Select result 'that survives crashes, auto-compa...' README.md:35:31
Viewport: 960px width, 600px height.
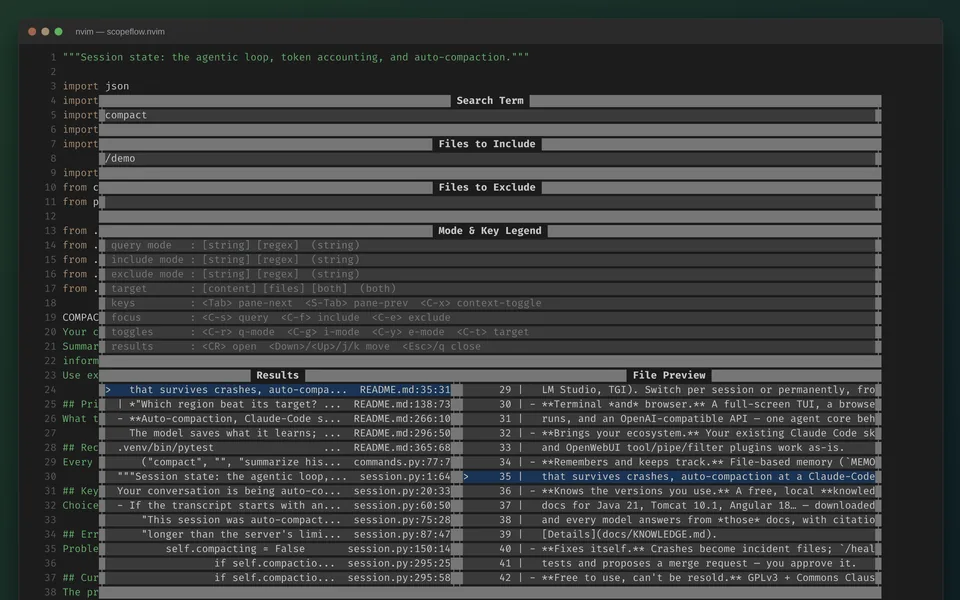[x=278, y=390]
